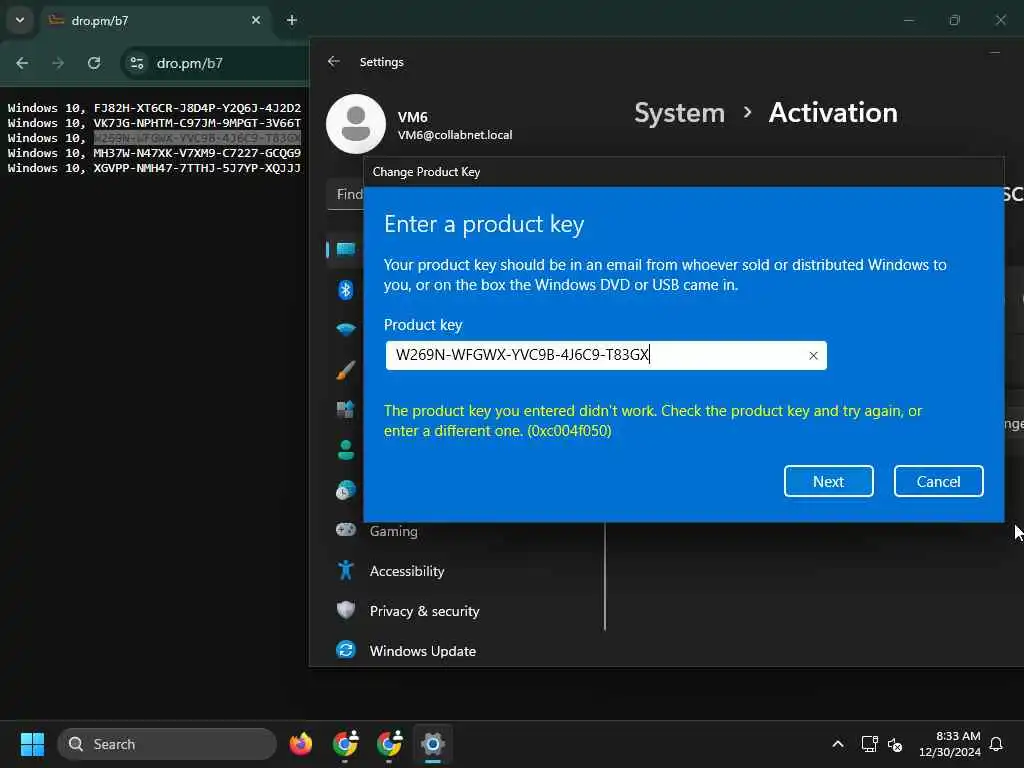The height and width of the screenshot is (768, 1024).
Task: Clear the product key field with X
Action: (813, 355)
